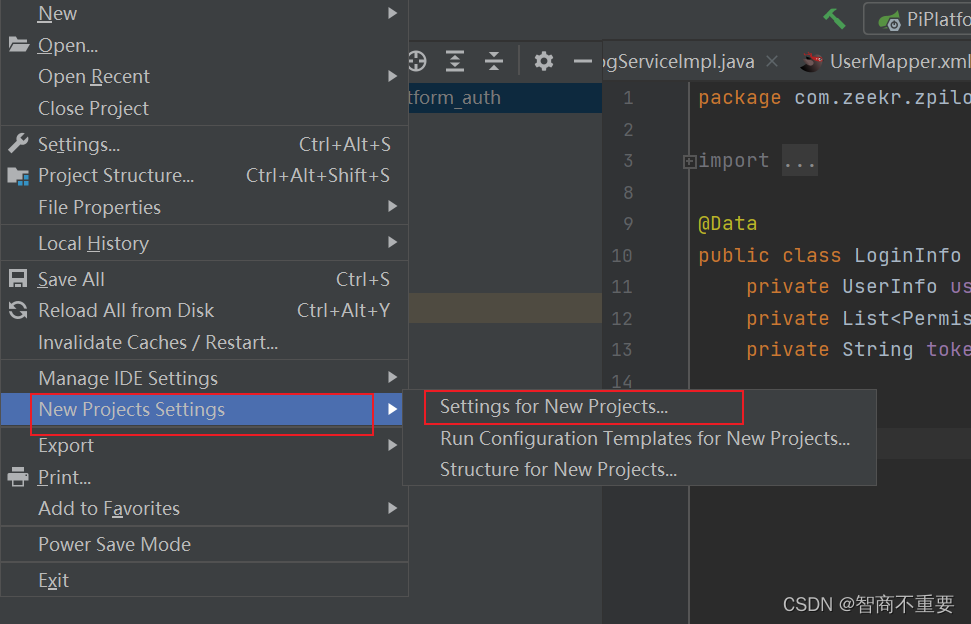Close the ServiceImpl.java editor tab

pos(772,61)
